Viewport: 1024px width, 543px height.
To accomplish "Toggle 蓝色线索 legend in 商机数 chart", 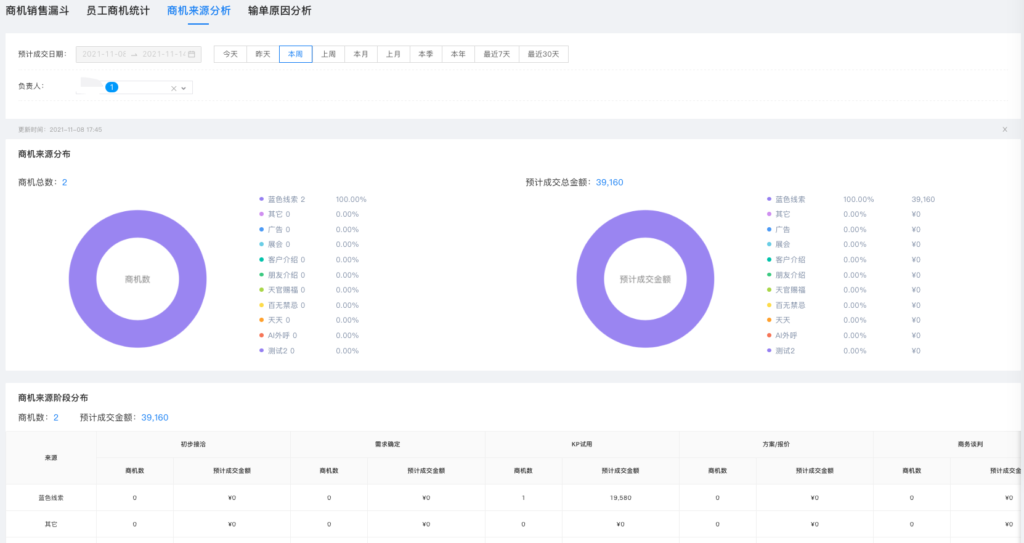I will [x=284, y=200].
